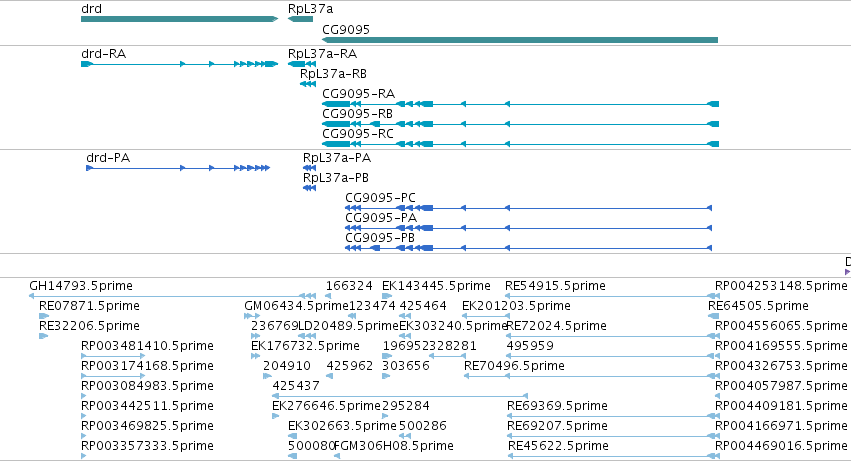Select the RP003442511.5prime EST label
851x461 pixels.
[147, 407]
